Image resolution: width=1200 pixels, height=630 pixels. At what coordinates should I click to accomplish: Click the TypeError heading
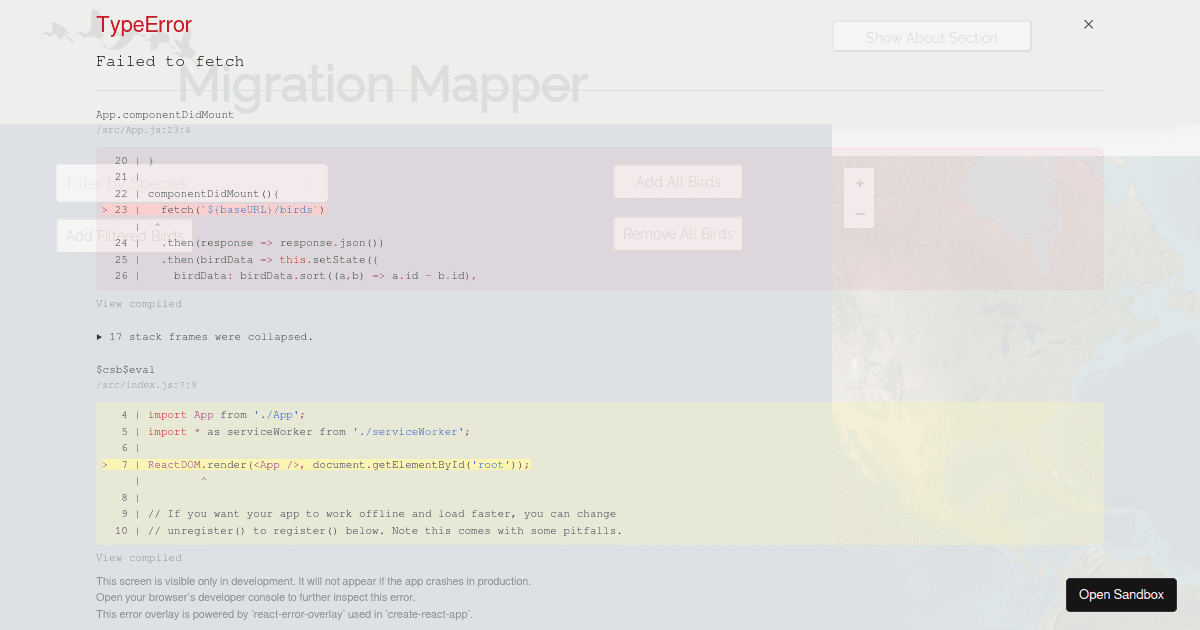[143, 25]
